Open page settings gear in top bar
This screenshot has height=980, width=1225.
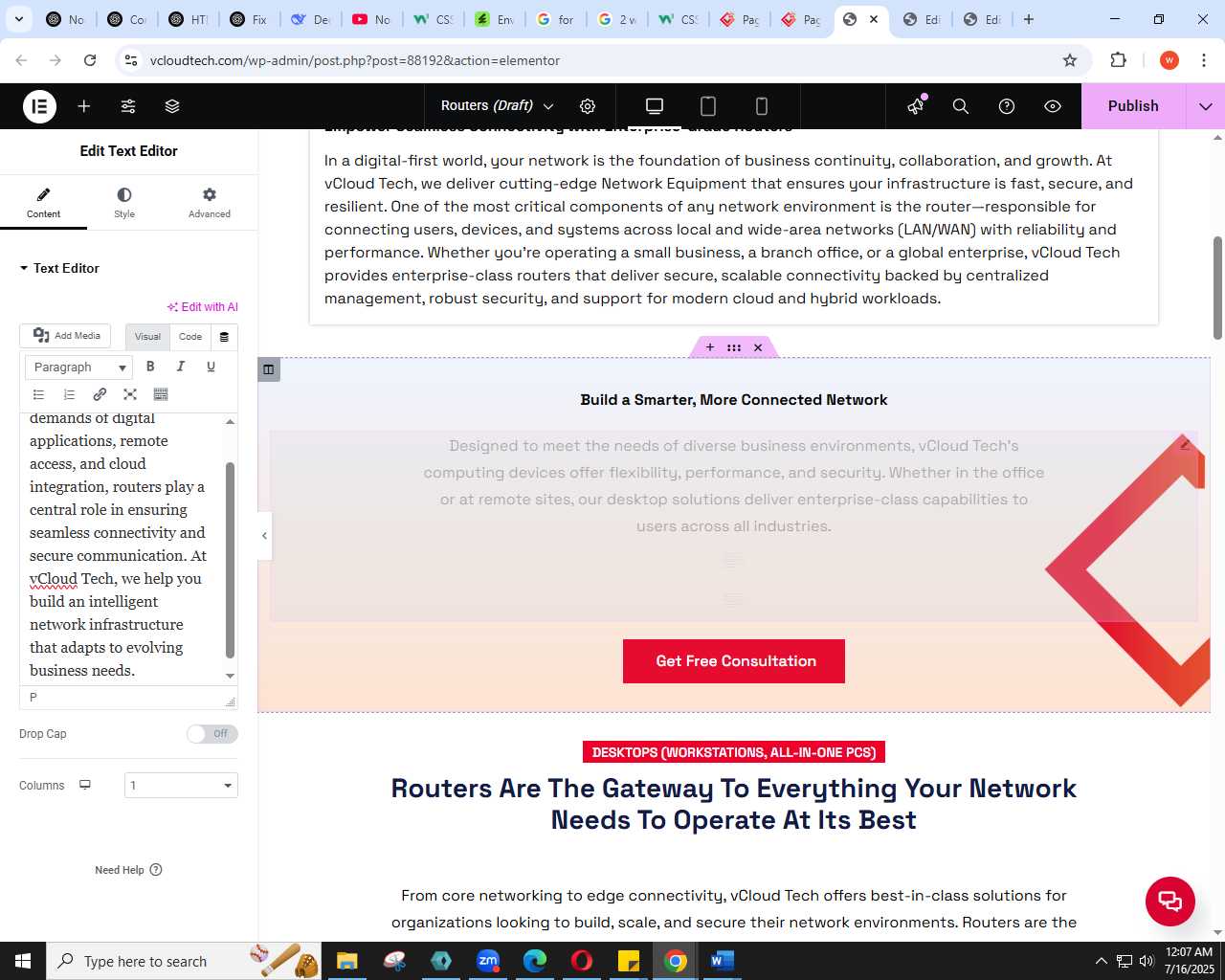[588, 106]
